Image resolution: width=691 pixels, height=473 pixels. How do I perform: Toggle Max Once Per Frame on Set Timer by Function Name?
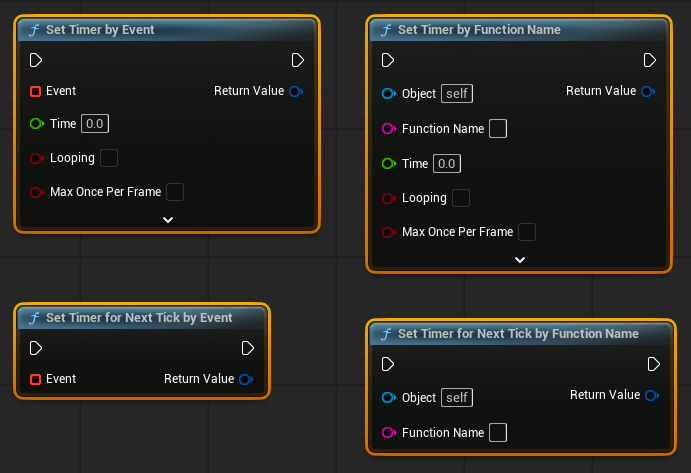(x=527, y=232)
